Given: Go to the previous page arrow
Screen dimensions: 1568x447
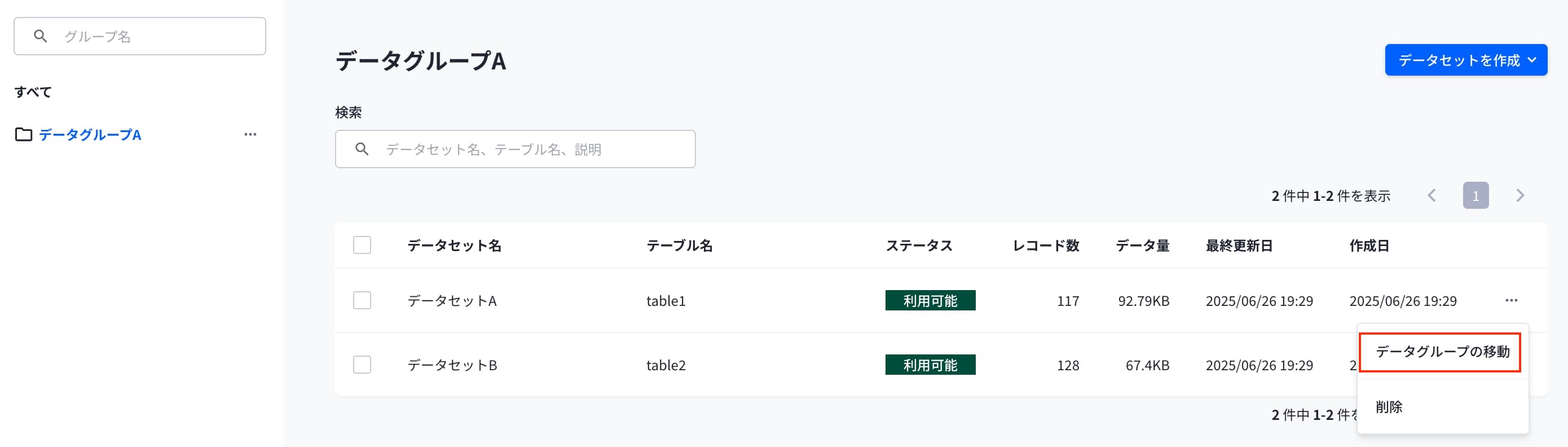Looking at the screenshot, I should pos(1432,195).
